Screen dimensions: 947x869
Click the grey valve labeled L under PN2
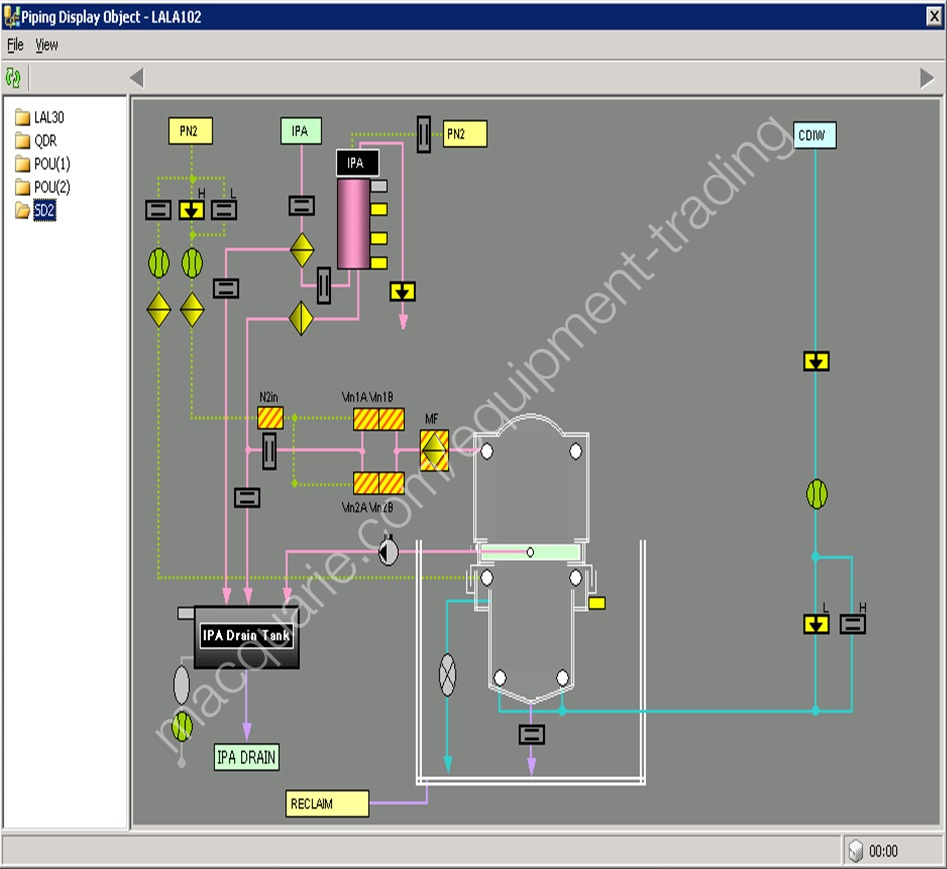(224, 210)
